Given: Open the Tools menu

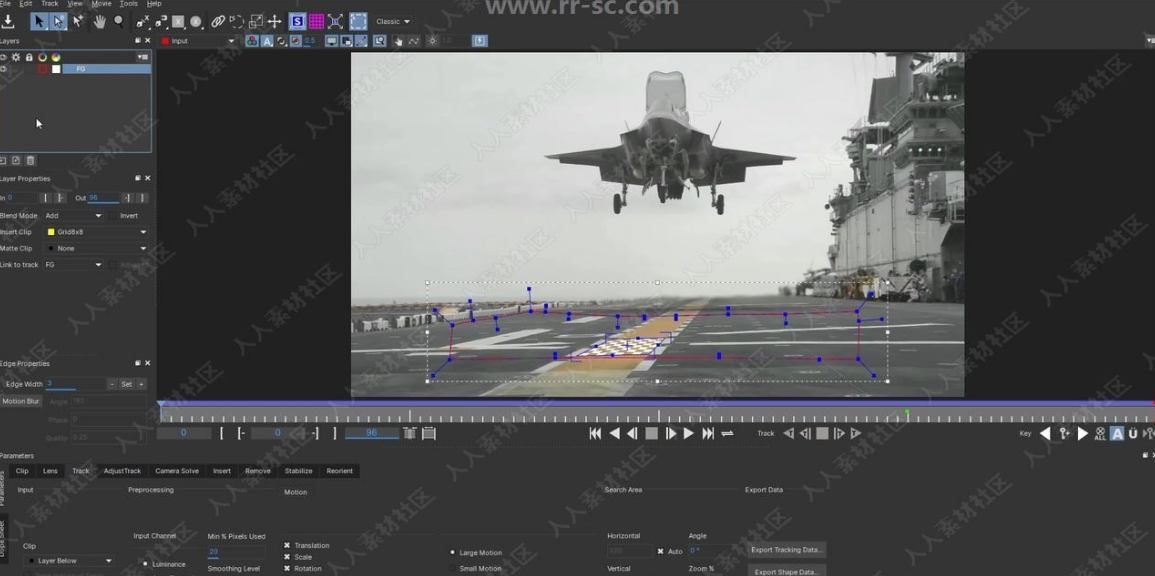Looking at the screenshot, I should pyautogui.click(x=128, y=4).
